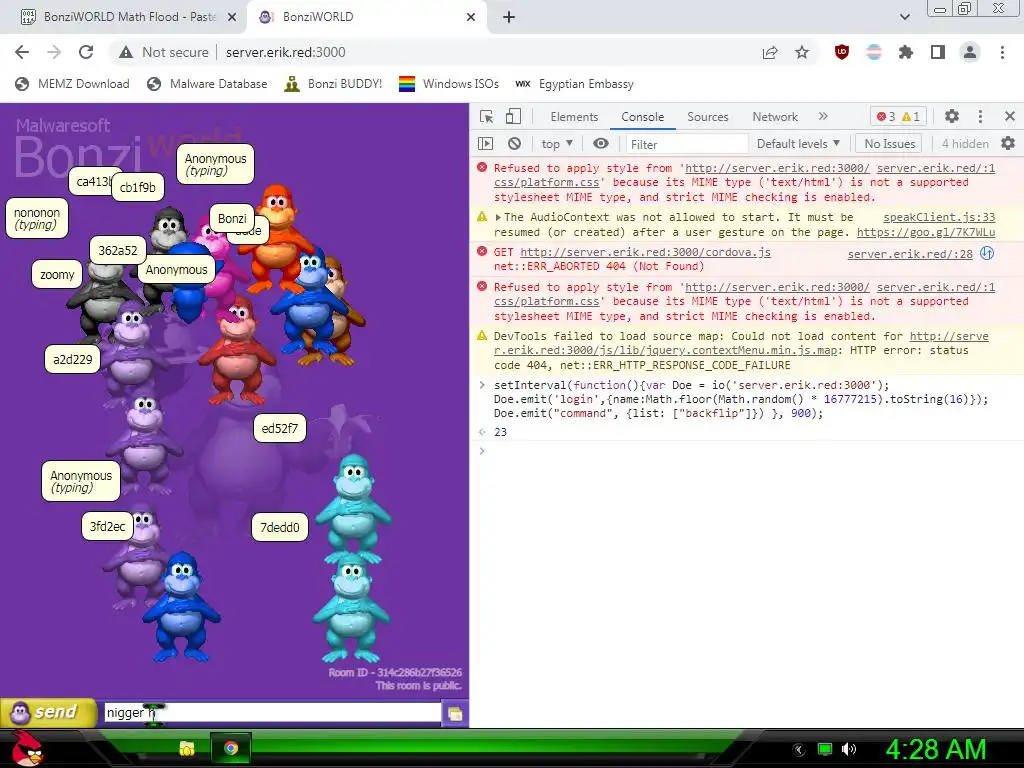
Task: Select the BonziWORLD browser tab
Action: [366, 17]
